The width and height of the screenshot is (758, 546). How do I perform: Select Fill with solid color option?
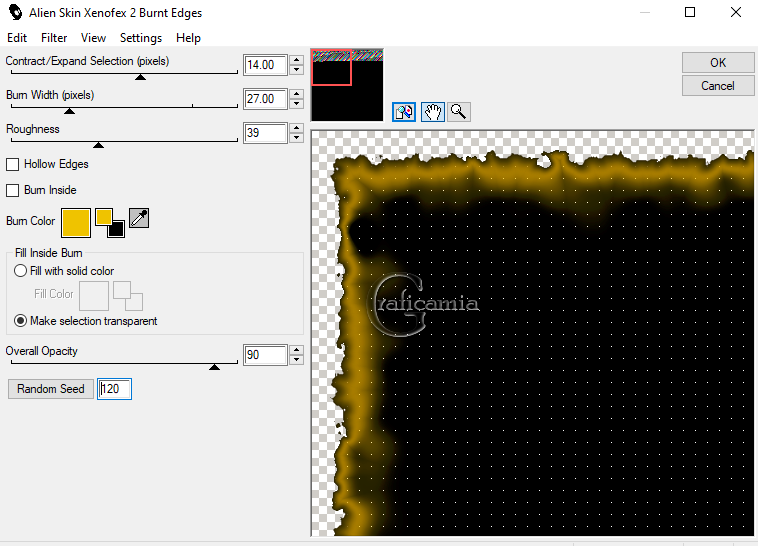click(20, 271)
